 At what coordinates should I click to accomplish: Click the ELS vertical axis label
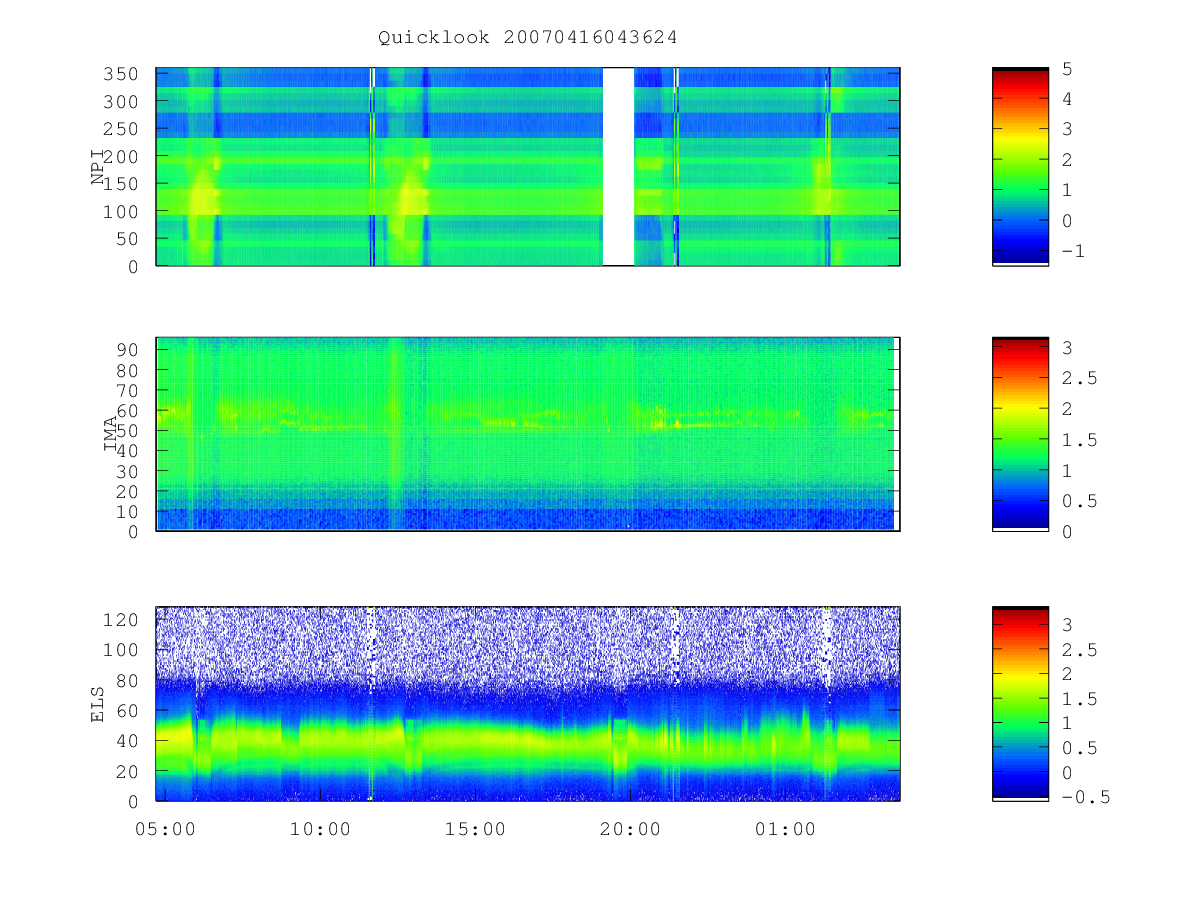click(x=98, y=704)
